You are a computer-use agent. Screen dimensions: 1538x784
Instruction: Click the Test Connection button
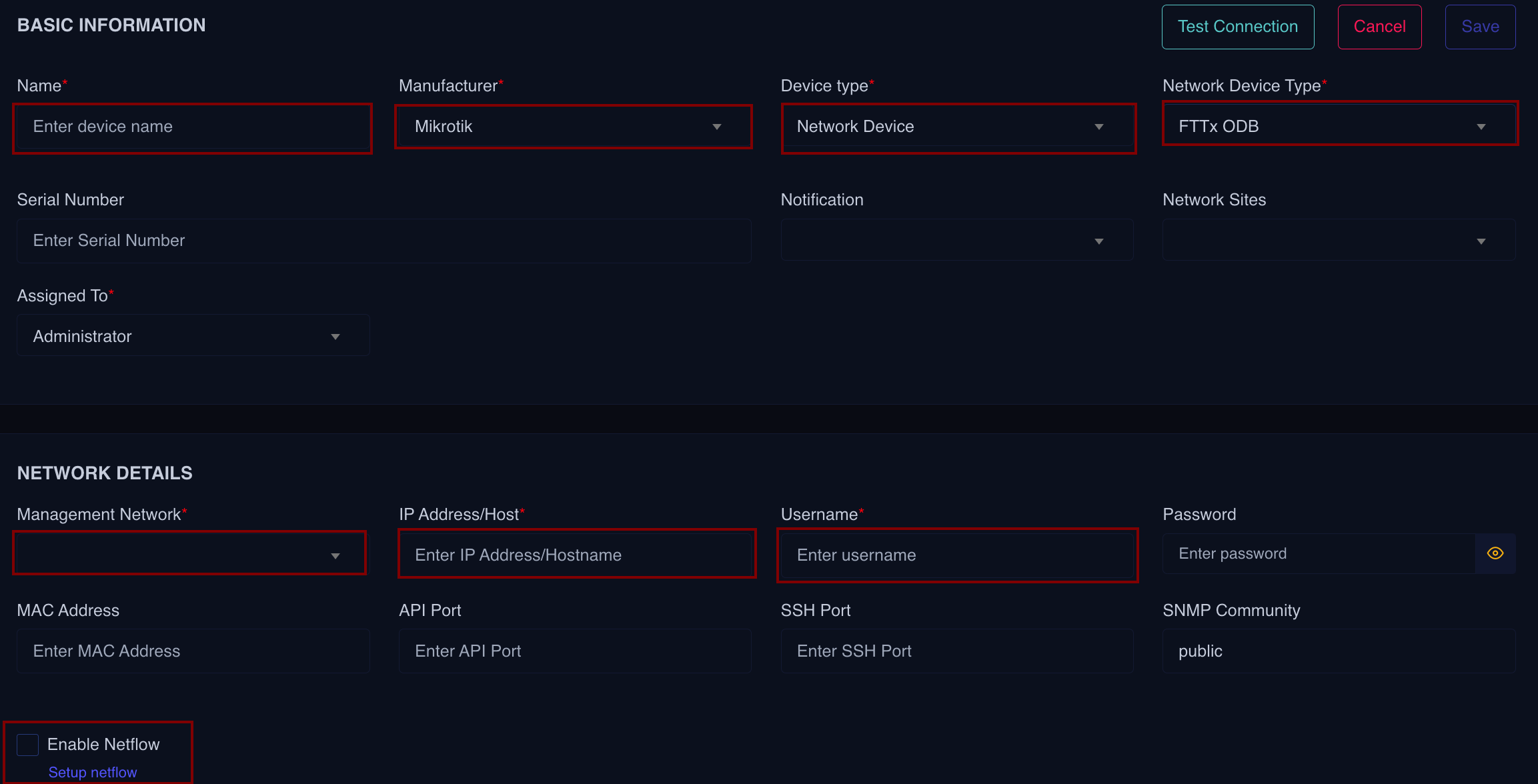coord(1238,27)
